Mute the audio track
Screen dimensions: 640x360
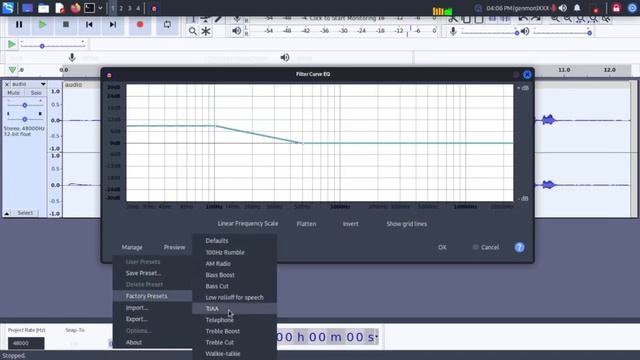pos(13,93)
